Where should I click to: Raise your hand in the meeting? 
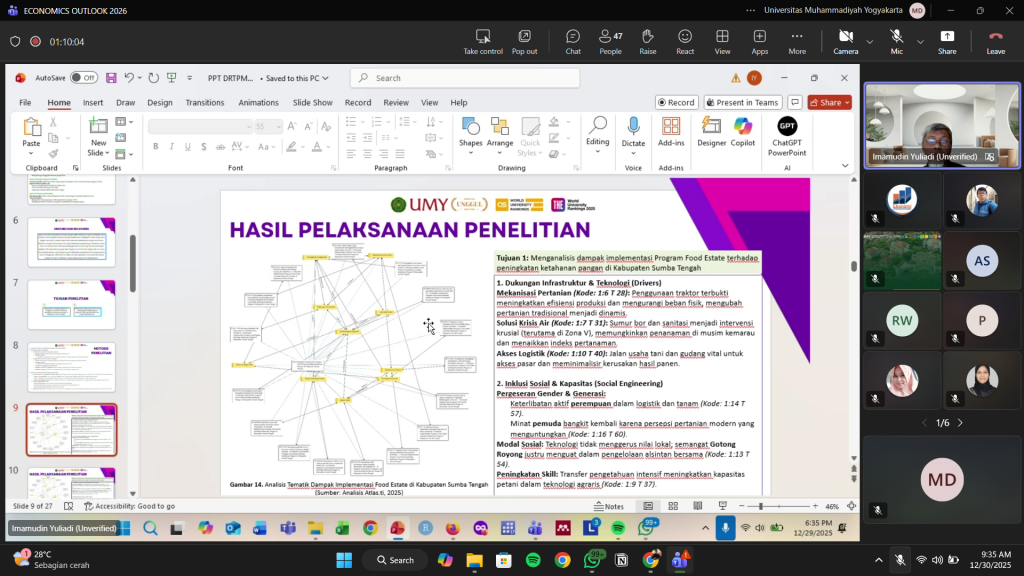pos(648,41)
